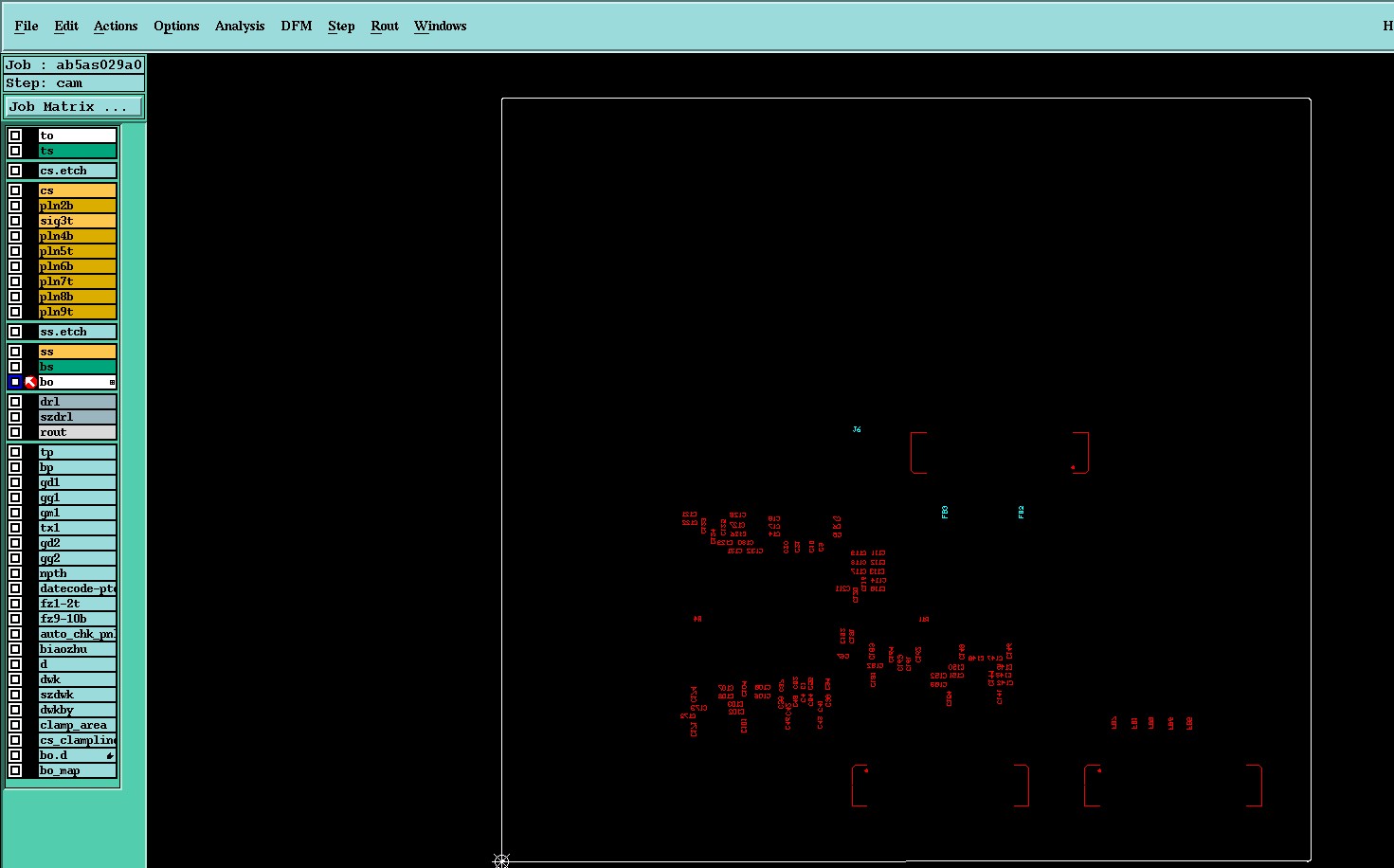1394x868 pixels.
Task: Open the Step menu
Action: click(x=341, y=26)
